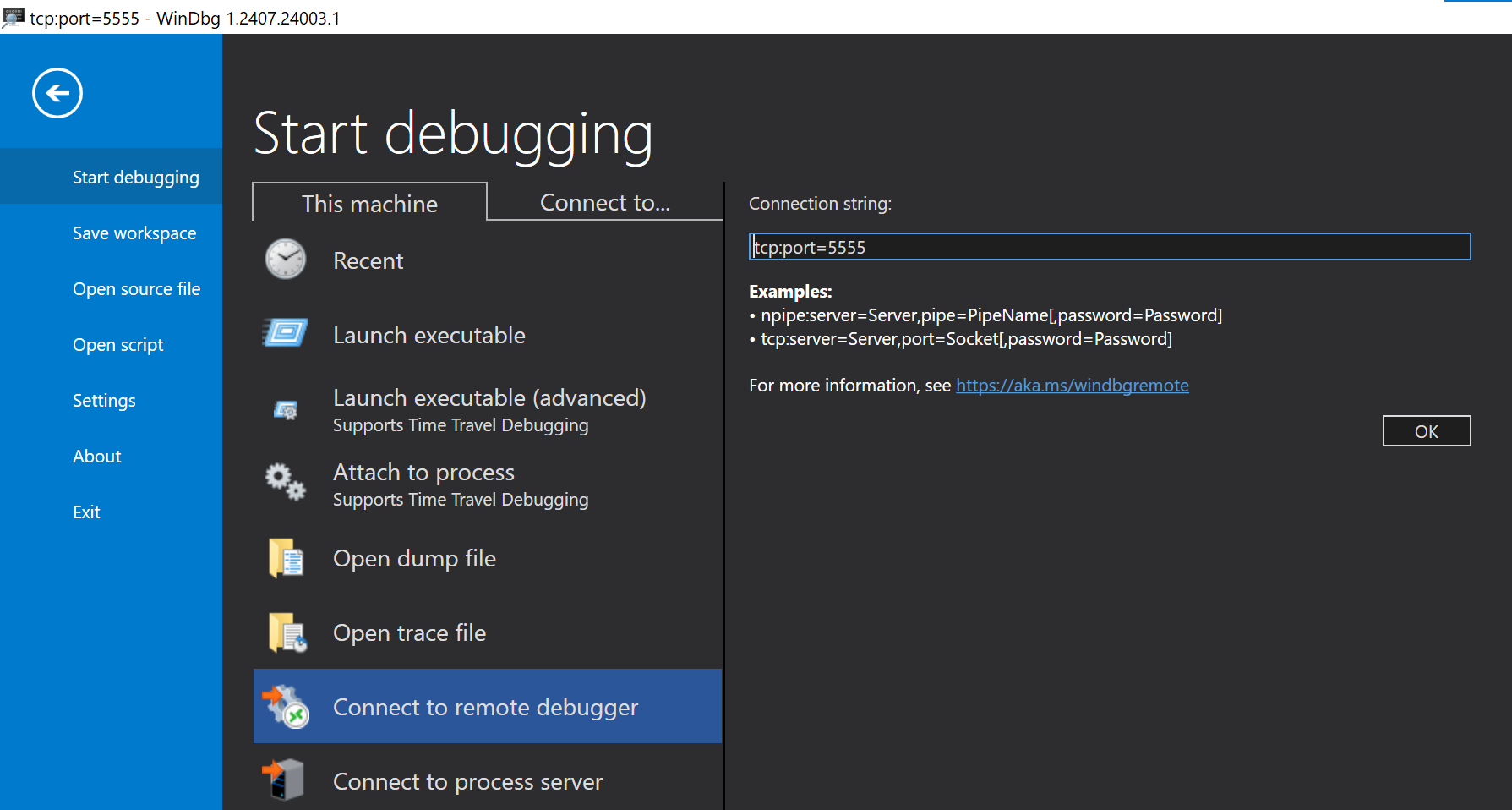
Task: Select Open source file option
Action: [x=136, y=288]
